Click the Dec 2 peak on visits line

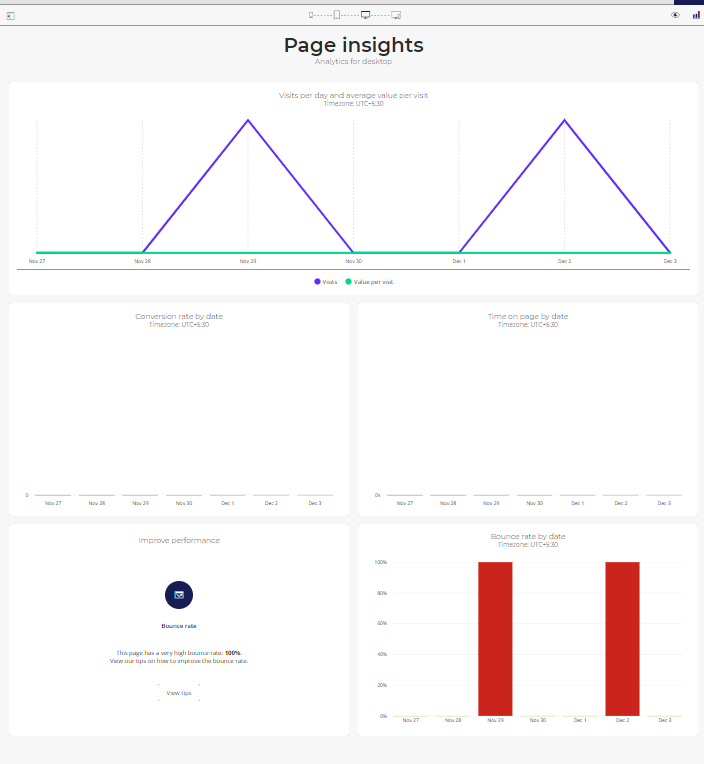click(565, 120)
